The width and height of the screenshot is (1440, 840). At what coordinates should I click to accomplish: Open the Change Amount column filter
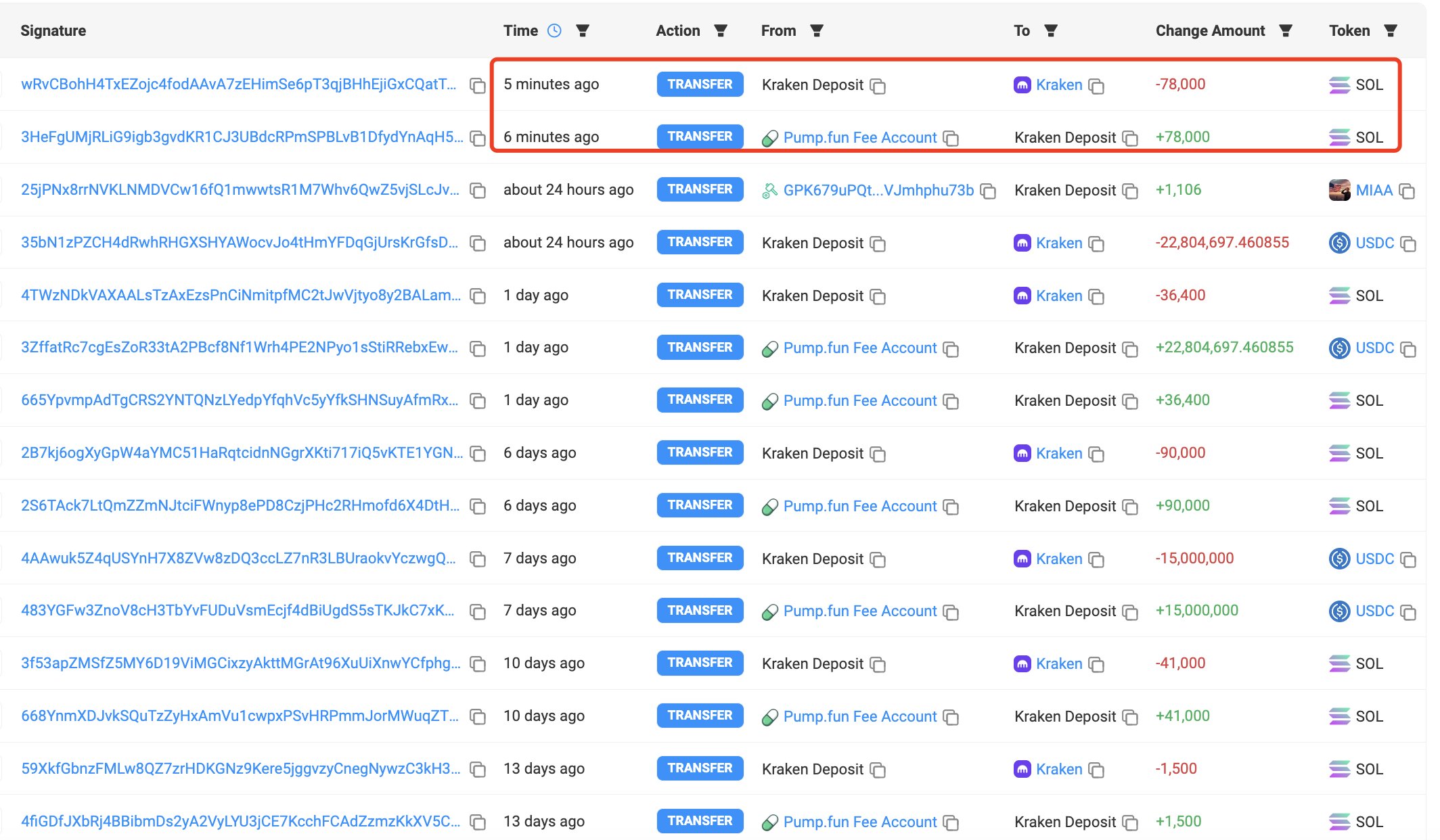coord(1286,30)
